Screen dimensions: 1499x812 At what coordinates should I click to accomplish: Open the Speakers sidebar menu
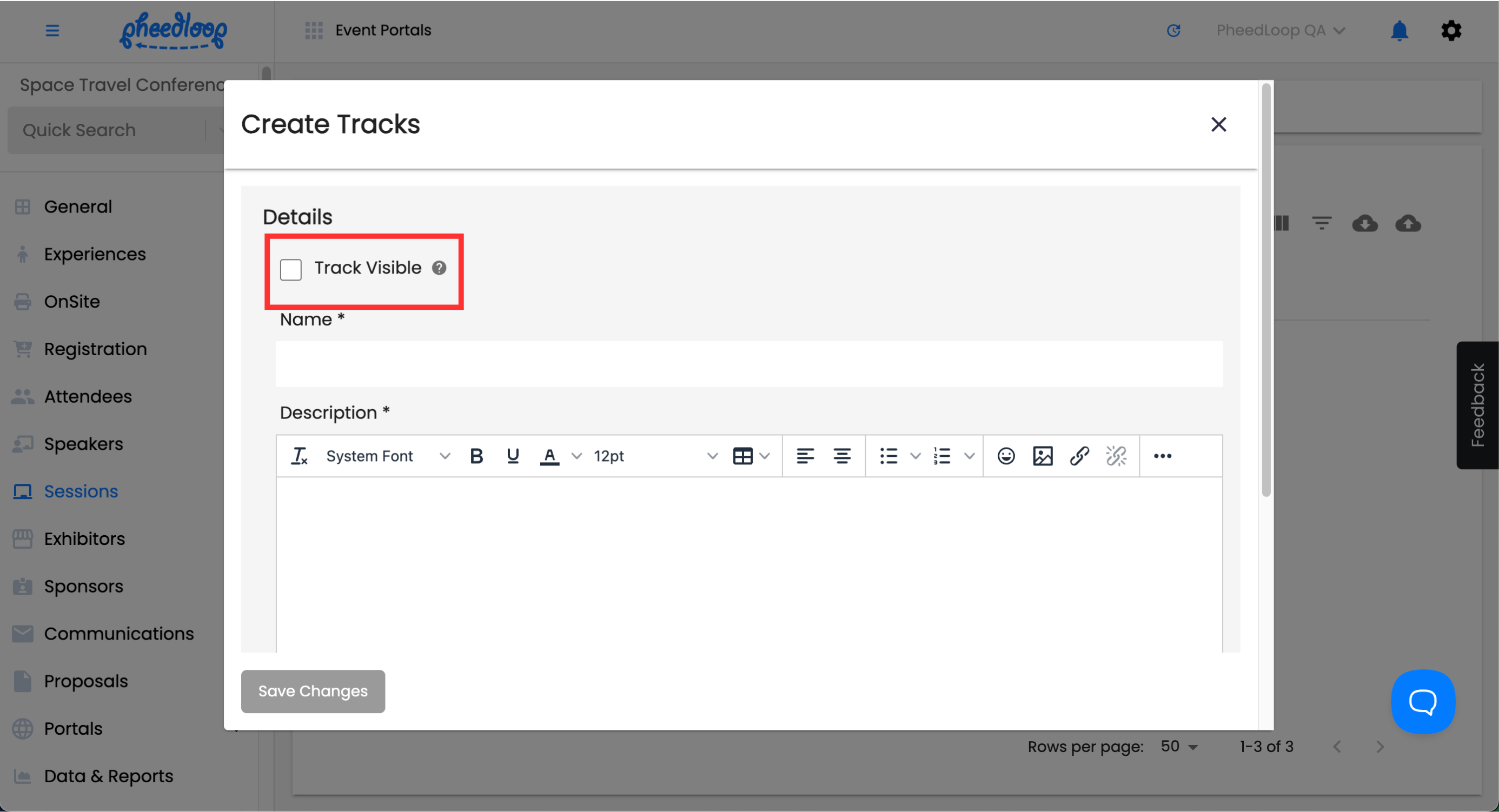(83, 444)
